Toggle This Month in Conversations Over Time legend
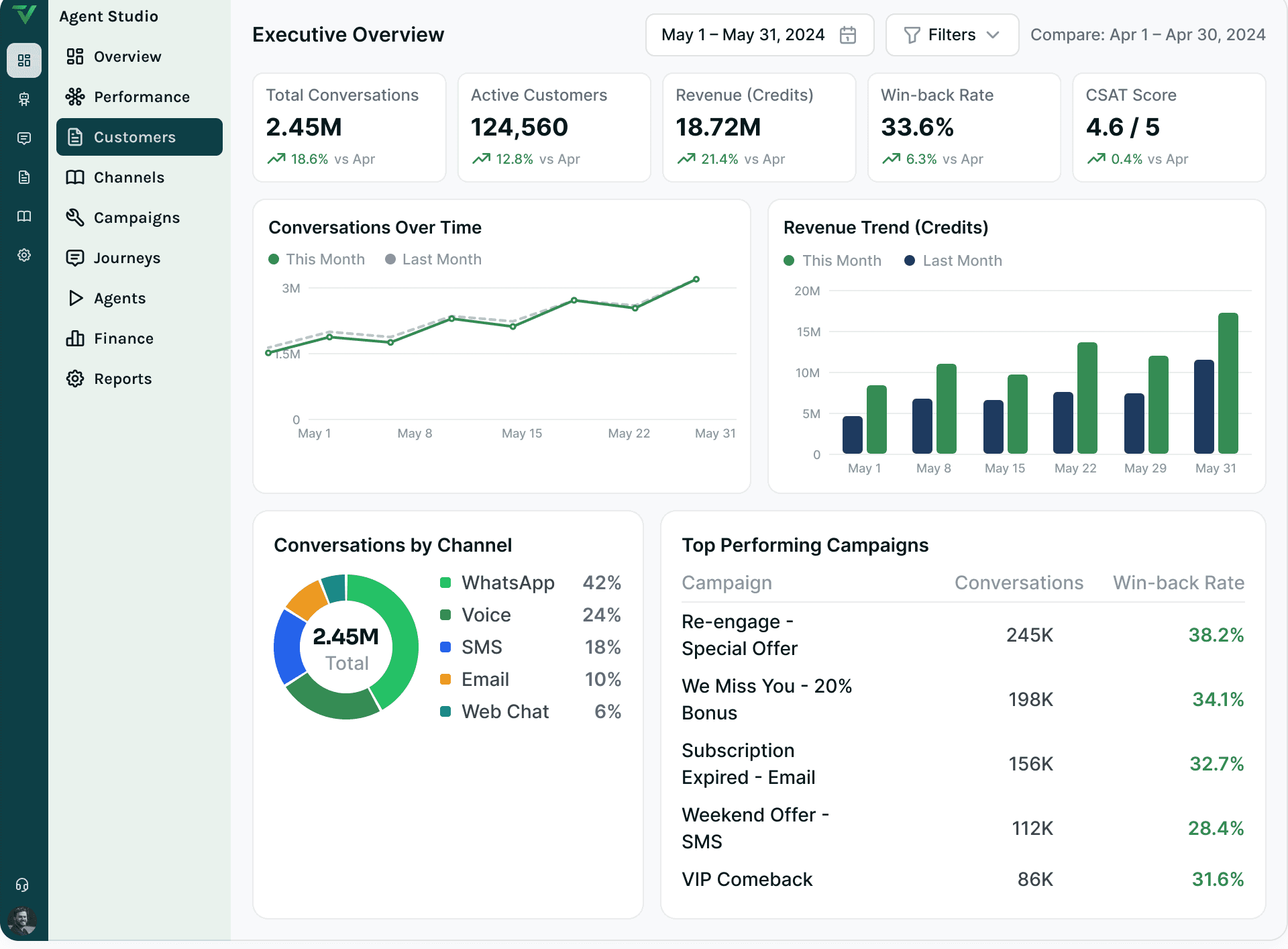The image size is (1288, 949). tap(317, 259)
